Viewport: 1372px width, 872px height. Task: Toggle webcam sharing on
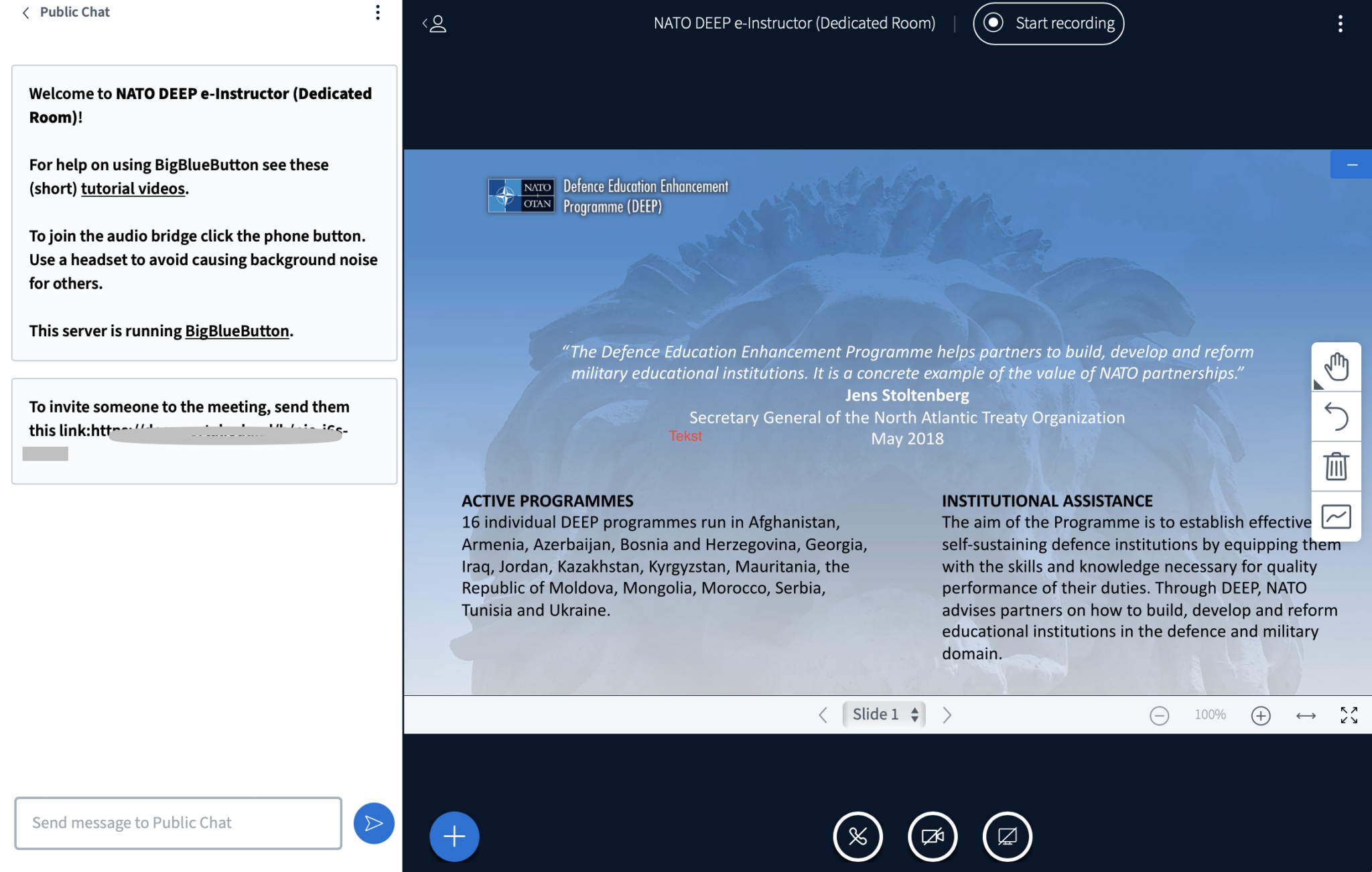pyautogui.click(x=933, y=836)
